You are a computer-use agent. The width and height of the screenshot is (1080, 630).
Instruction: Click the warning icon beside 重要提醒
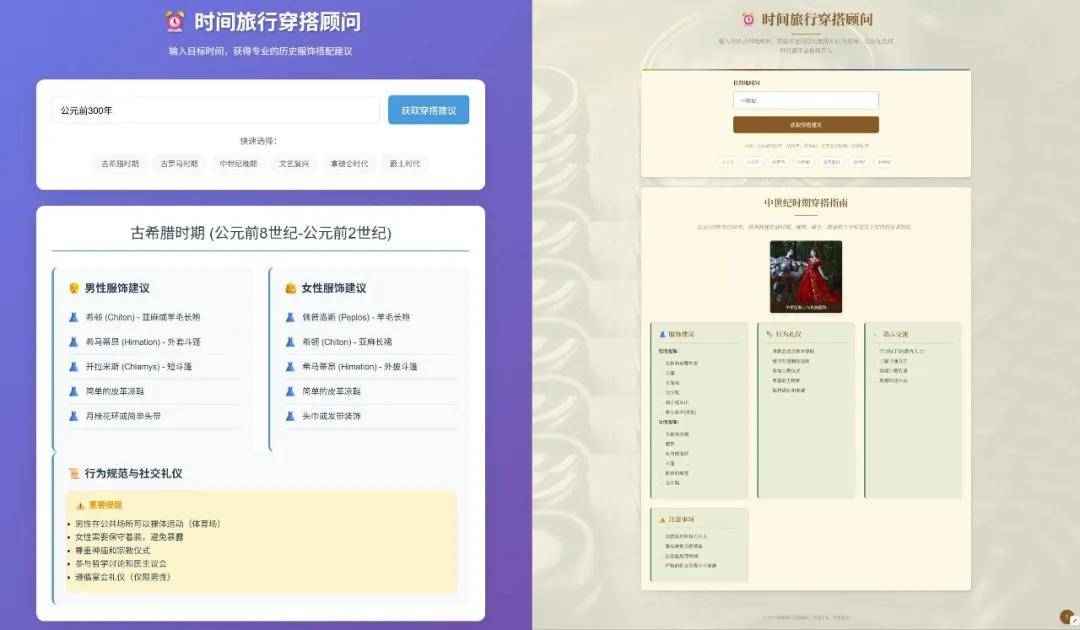click(x=80, y=505)
